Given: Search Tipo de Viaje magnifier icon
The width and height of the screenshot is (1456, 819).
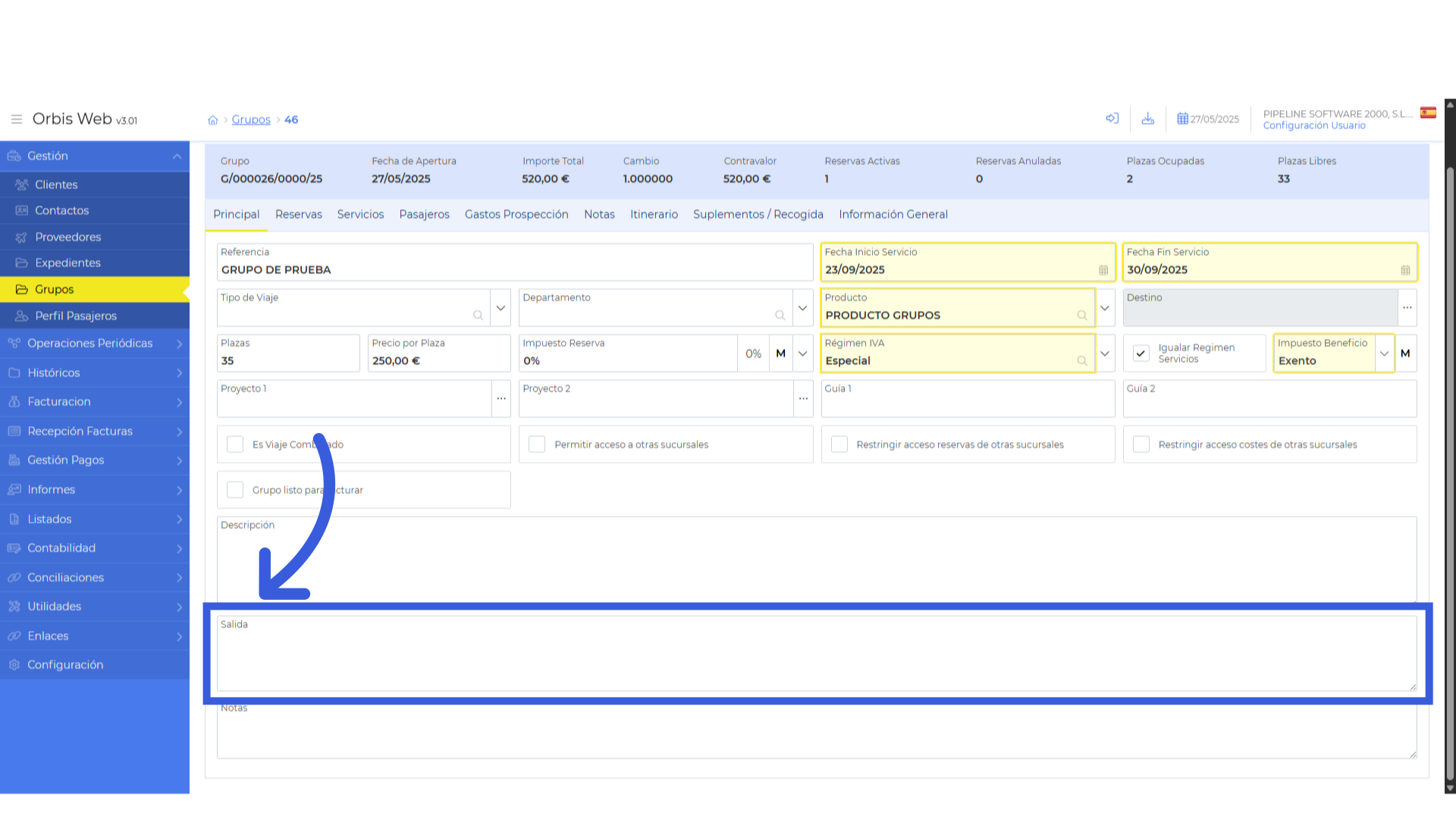Looking at the screenshot, I should 478,315.
